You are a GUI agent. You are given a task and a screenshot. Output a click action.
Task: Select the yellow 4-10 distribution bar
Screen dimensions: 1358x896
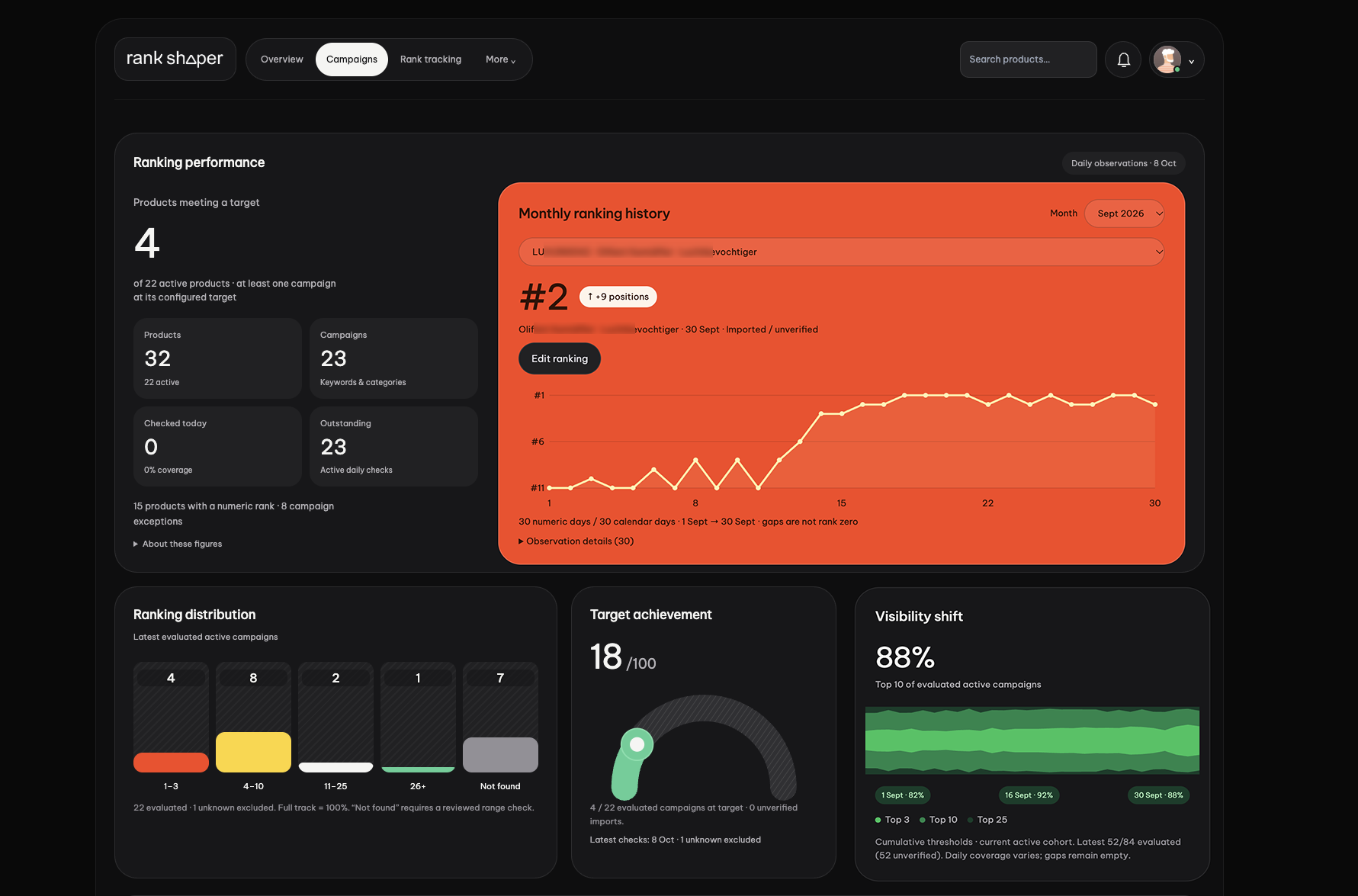(253, 752)
